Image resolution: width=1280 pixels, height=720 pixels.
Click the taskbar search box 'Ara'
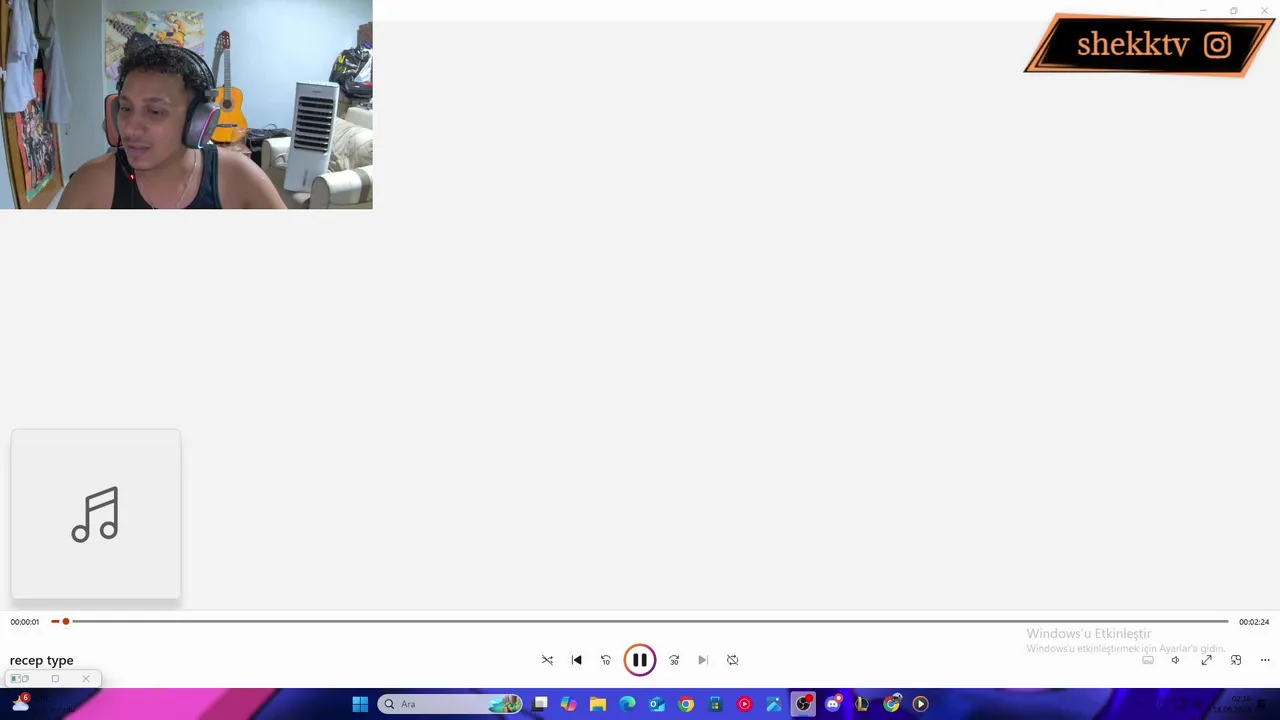click(450, 704)
